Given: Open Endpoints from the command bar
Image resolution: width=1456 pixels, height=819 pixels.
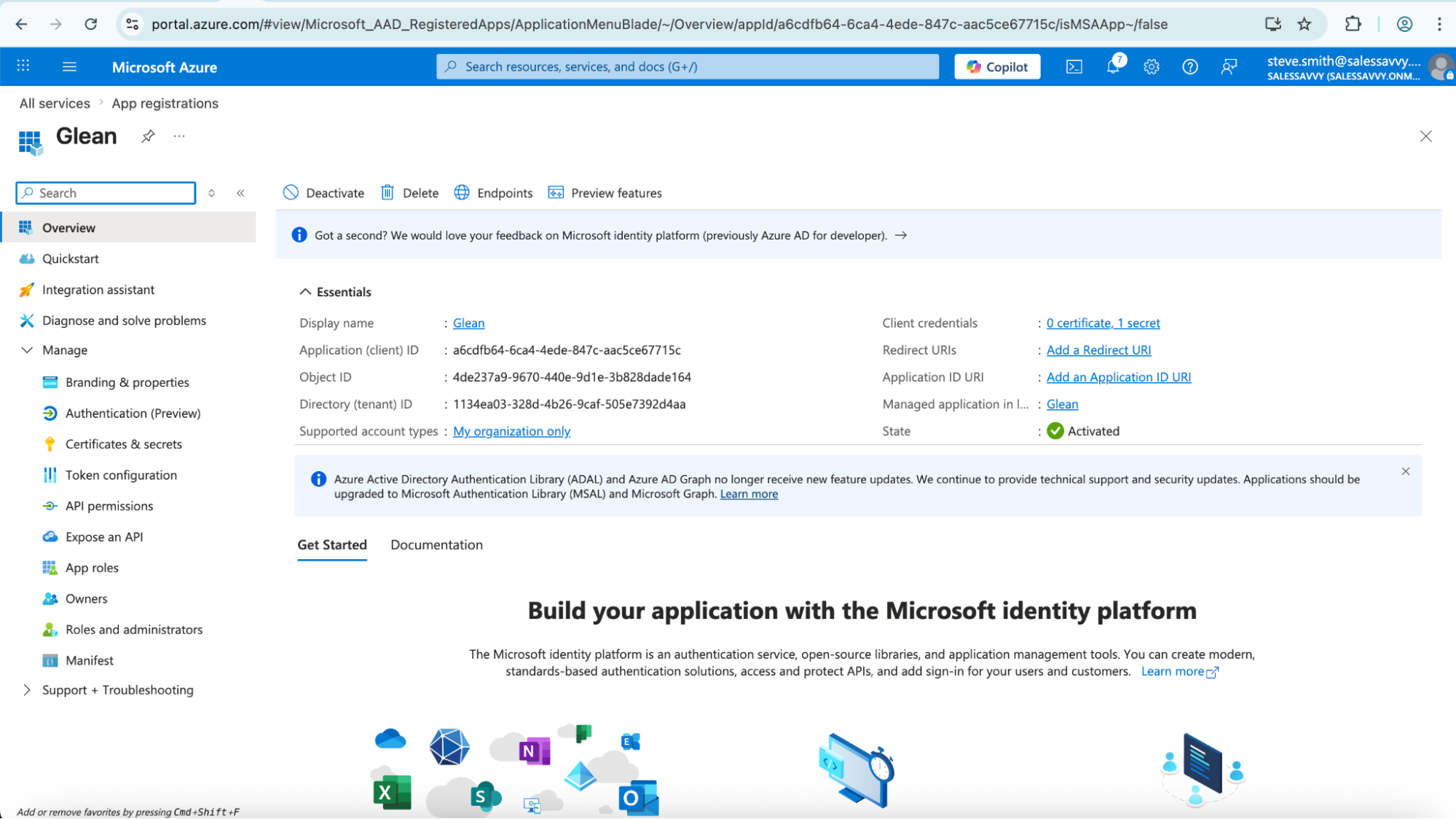Looking at the screenshot, I should 493,193.
